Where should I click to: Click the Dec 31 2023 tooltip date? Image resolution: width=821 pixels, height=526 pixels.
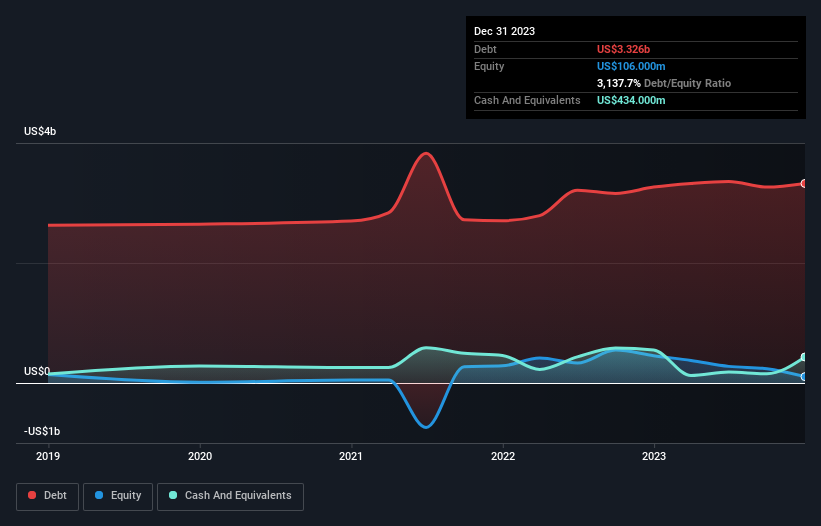click(504, 31)
